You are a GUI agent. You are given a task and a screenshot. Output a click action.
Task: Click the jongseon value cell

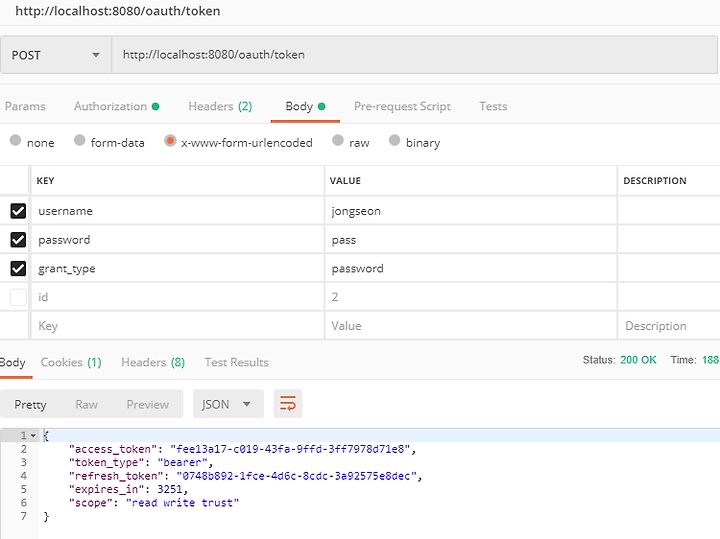[471, 211]
